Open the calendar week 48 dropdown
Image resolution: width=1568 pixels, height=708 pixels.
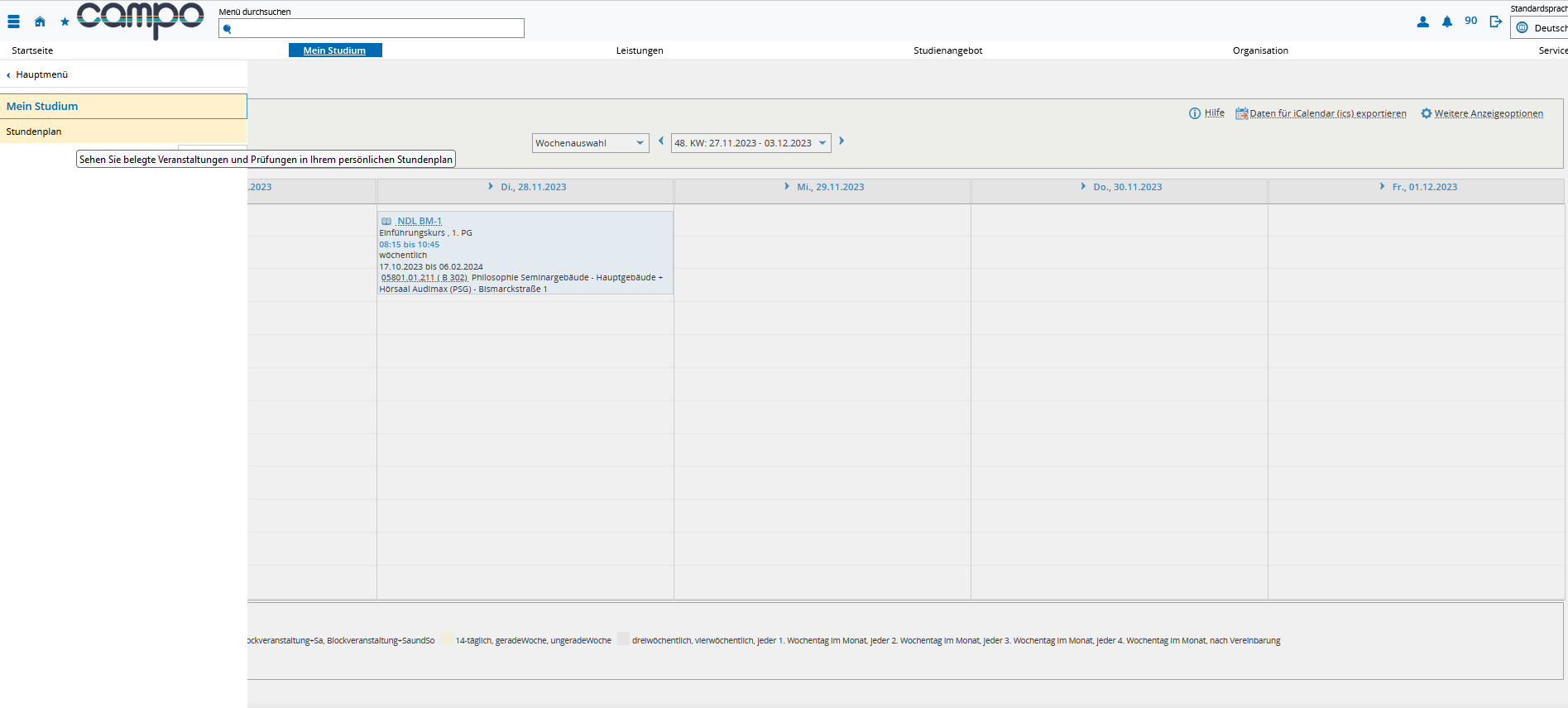click(750, 143)
